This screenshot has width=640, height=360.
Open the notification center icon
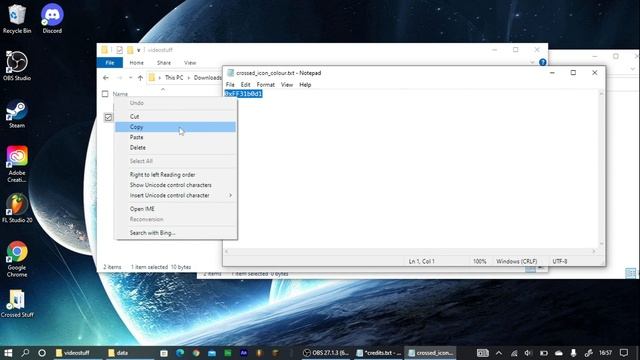point(624,353)
